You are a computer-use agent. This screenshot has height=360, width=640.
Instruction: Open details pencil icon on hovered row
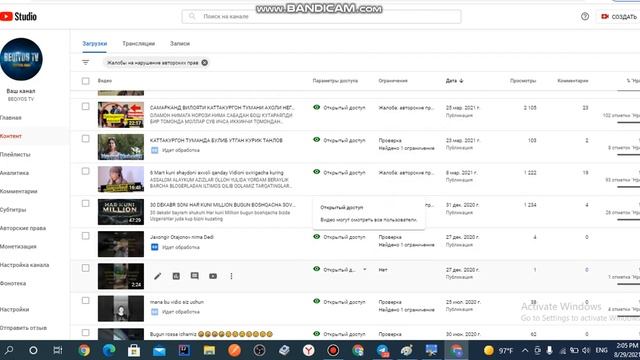(x=158, y=276)
